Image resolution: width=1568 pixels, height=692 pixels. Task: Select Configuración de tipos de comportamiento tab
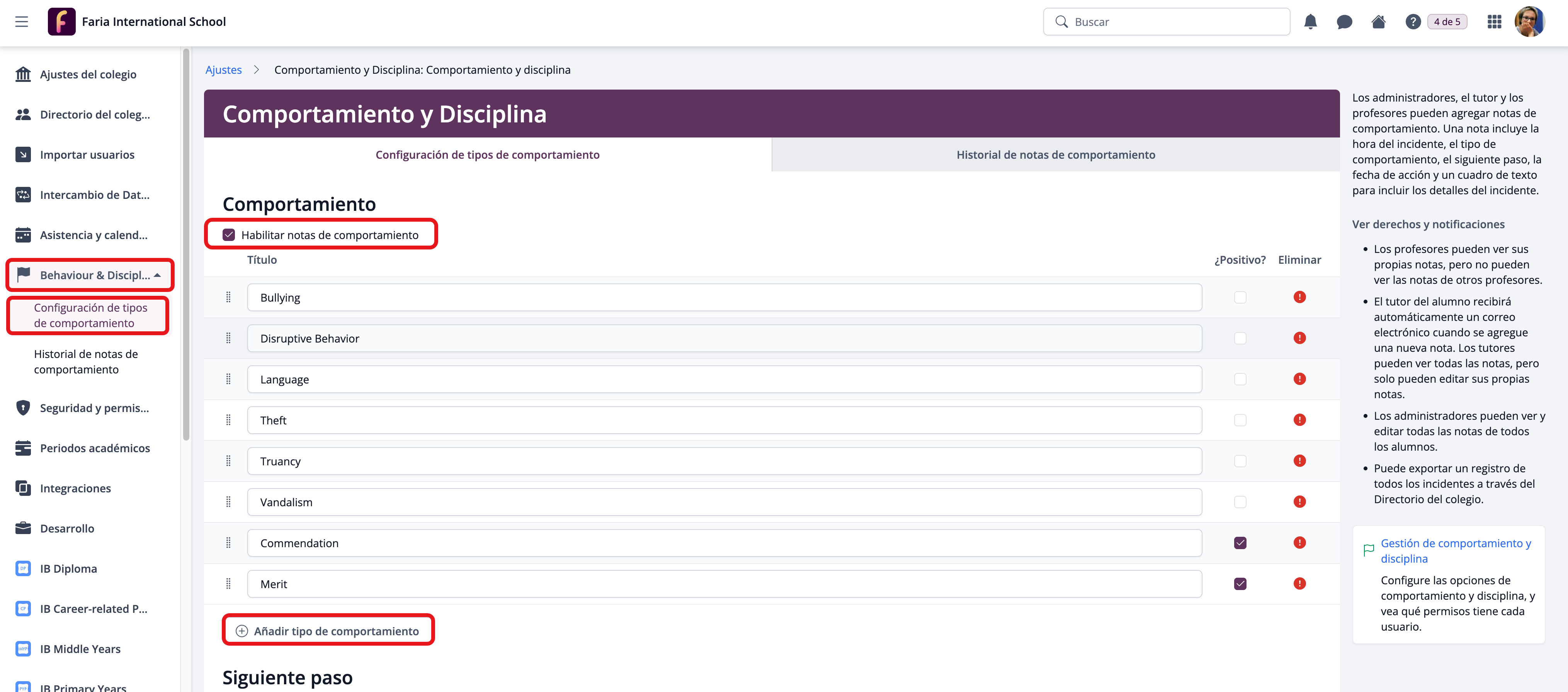(x=487, y=154)
